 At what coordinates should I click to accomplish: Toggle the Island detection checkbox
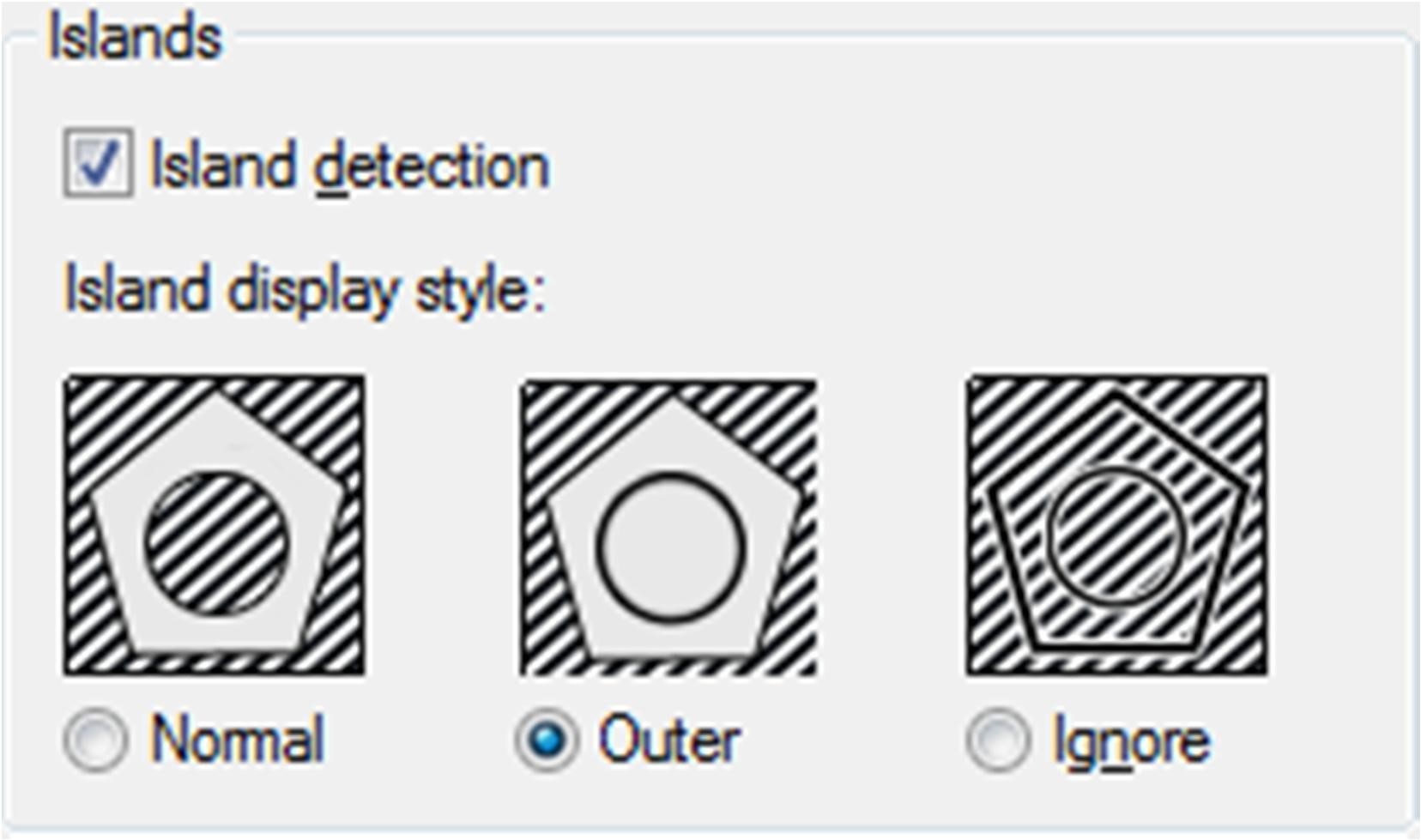(x=98, y=163)
